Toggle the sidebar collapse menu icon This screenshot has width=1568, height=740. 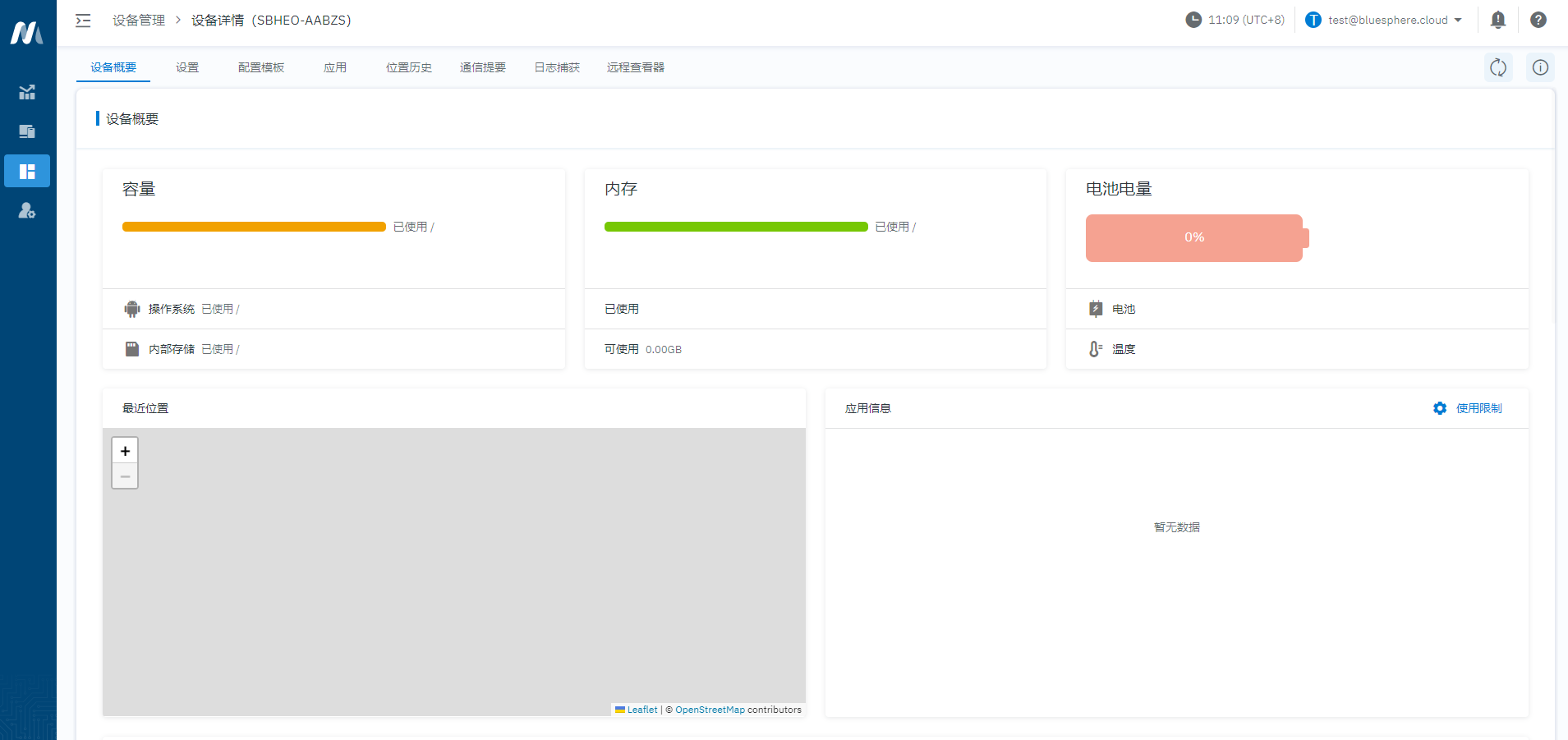[x=83, y=21]
